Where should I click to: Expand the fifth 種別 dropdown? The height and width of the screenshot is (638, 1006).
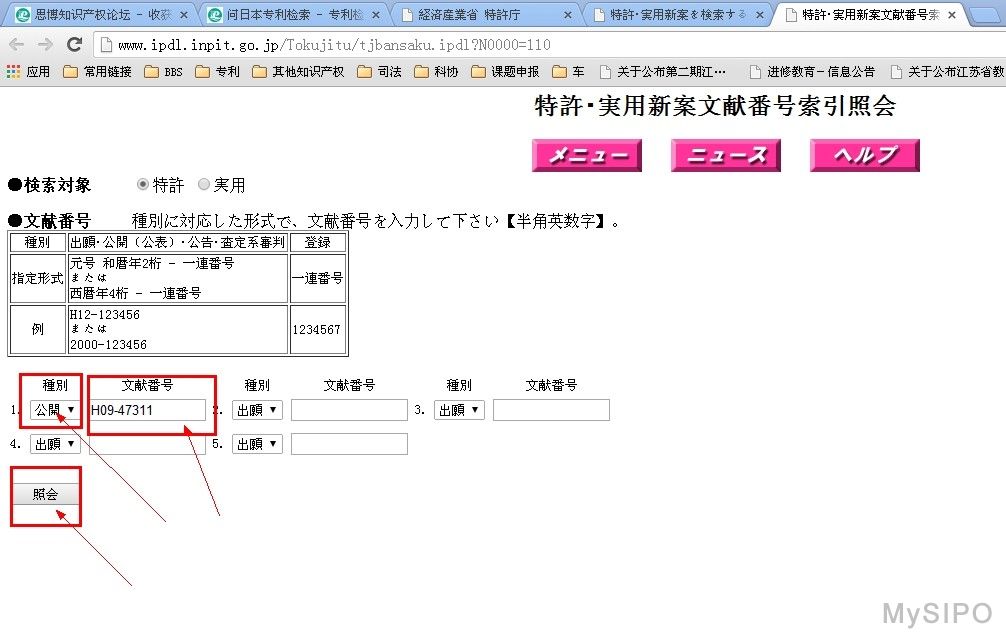tap(257, 444)
